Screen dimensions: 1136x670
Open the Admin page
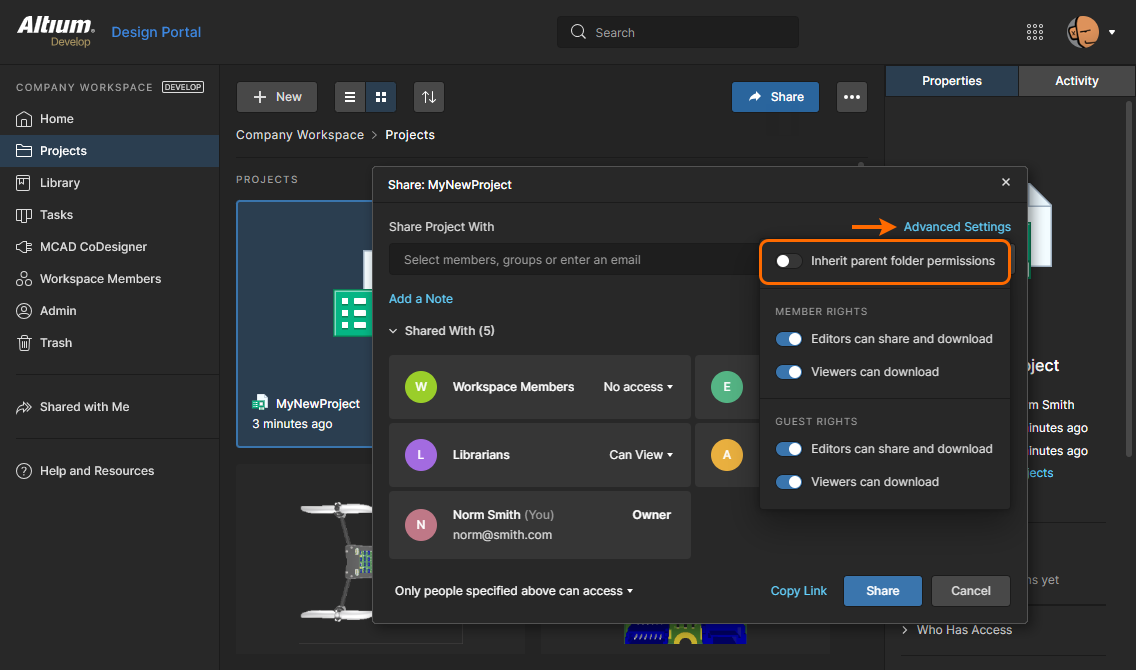point(109,311)
